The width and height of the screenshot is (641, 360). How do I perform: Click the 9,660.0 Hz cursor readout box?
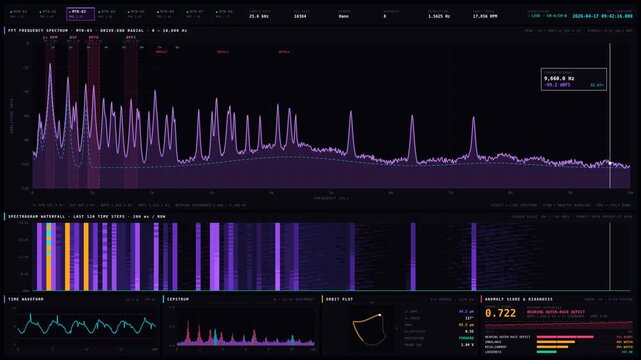(x=574, y=79)
